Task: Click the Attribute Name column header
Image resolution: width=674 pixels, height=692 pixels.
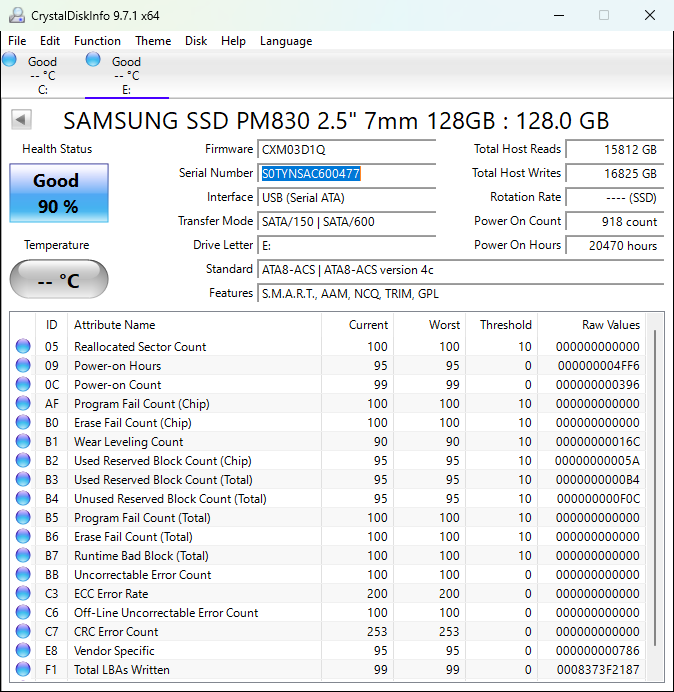Action: (x=194, y=325)
